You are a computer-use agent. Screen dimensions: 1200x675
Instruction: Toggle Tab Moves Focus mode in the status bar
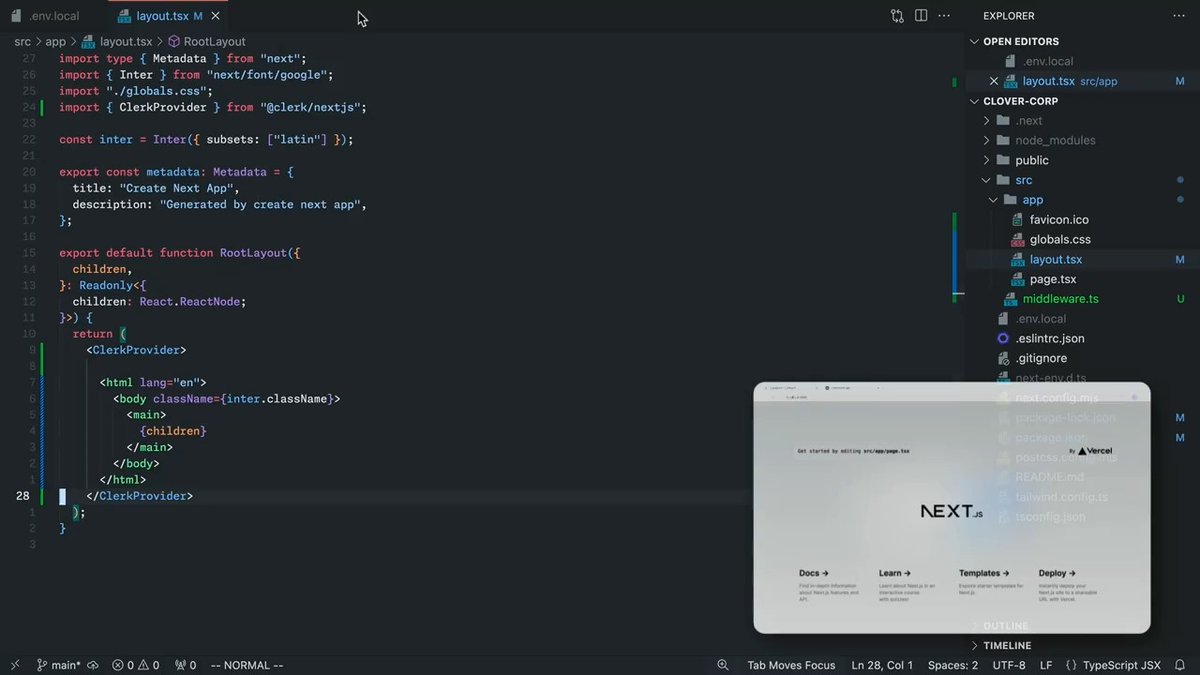click(x=791, y=665)
